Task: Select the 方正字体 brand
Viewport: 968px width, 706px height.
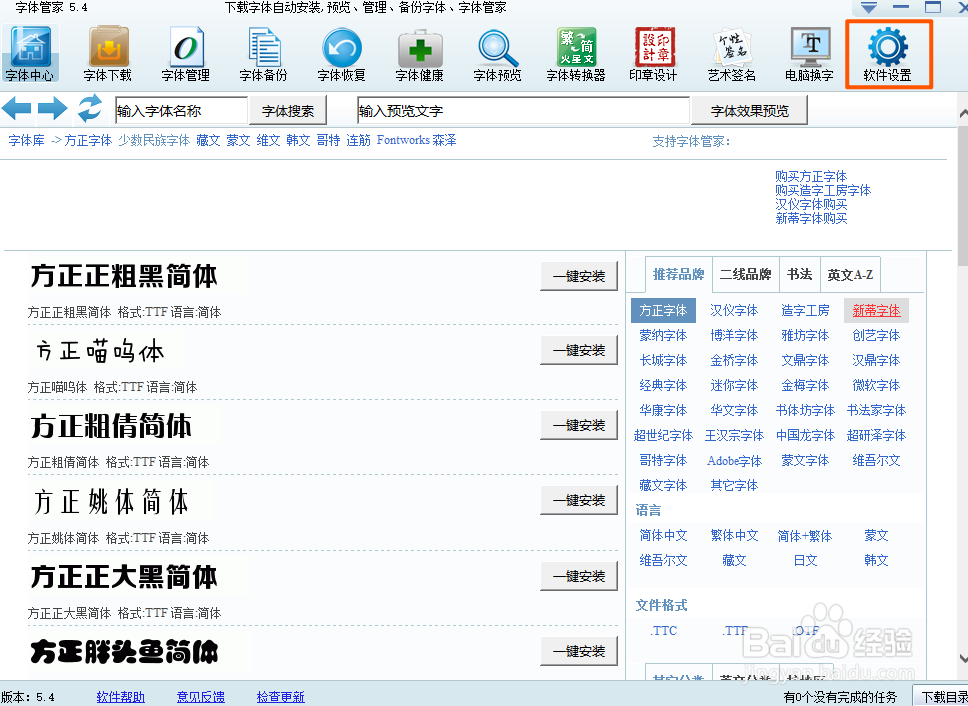Action: point(663,310)
